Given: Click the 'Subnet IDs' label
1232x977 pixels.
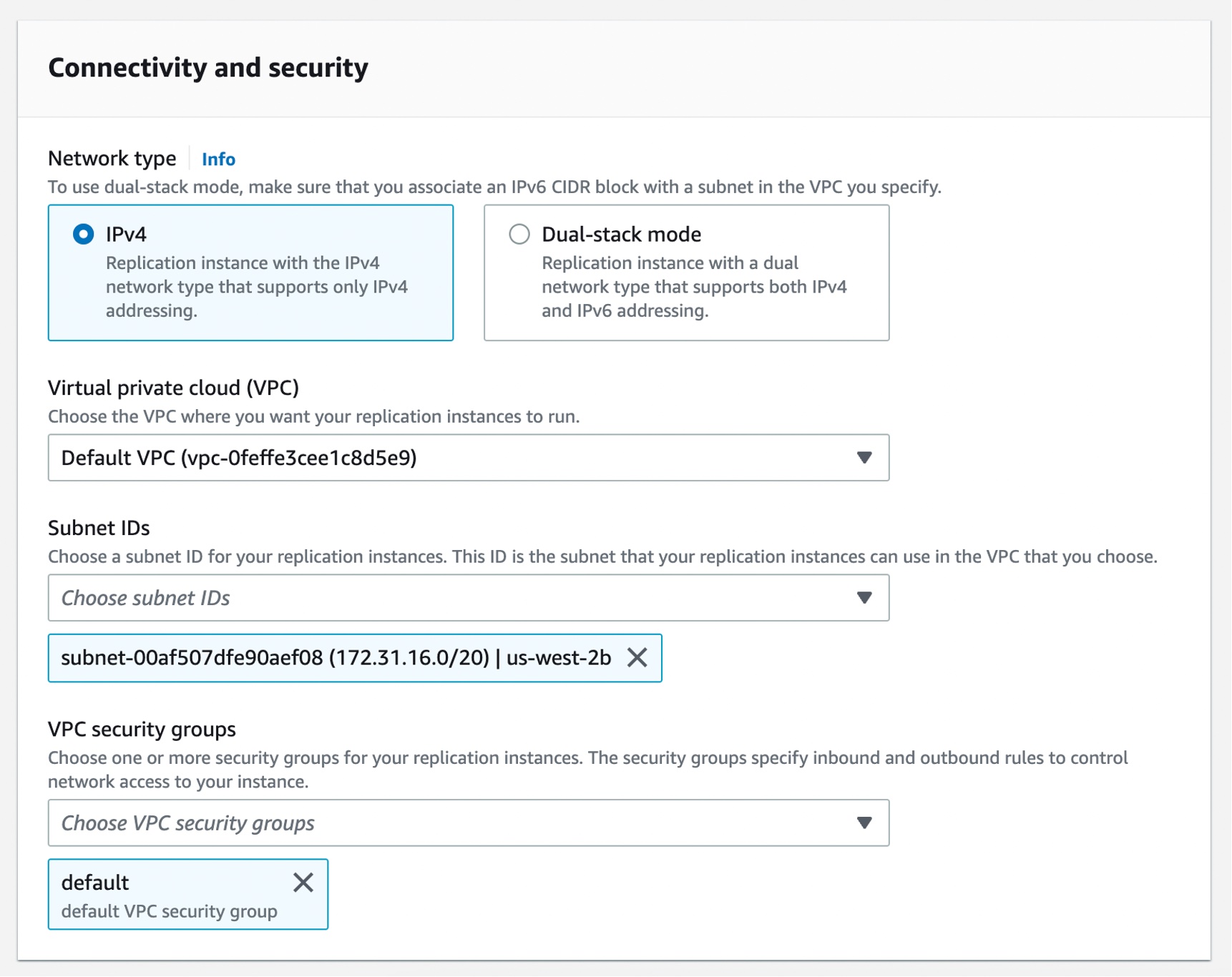Looking at the screenshot, I should (99, 528).
